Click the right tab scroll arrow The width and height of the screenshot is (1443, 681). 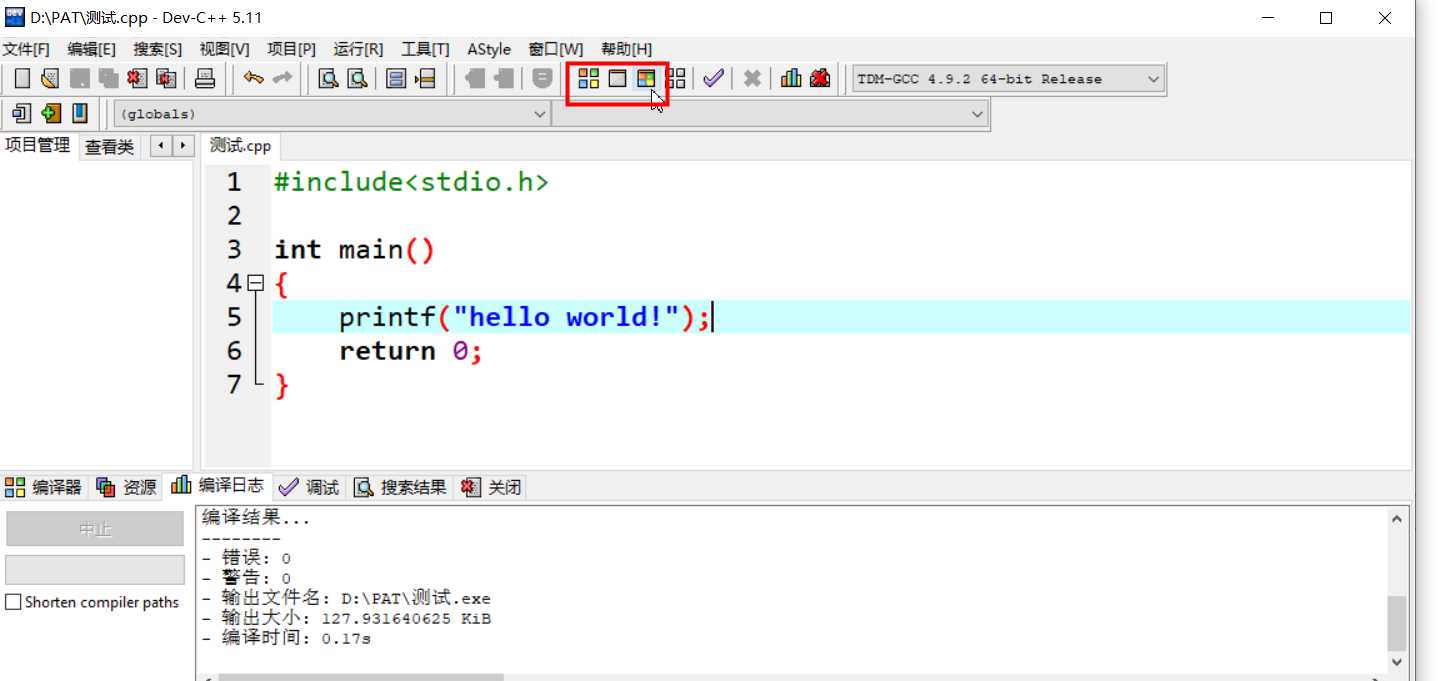coord(183,146)
